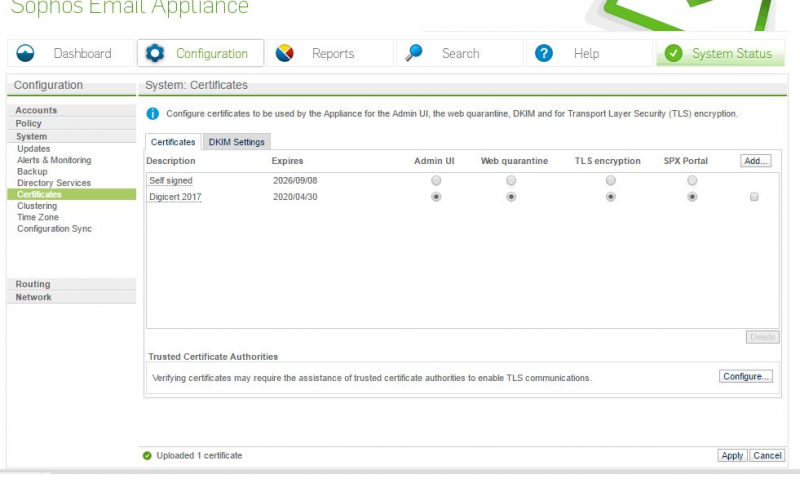
Task: Expand the Accounts section in sidebar
Action: coord(36,111)
